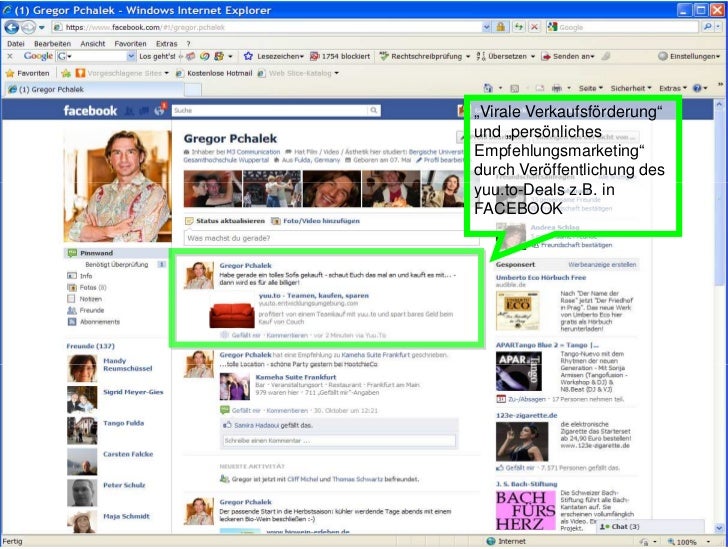728x549 pixels.
Task: Click the Info item in sidebar
Action: (86, 276)
